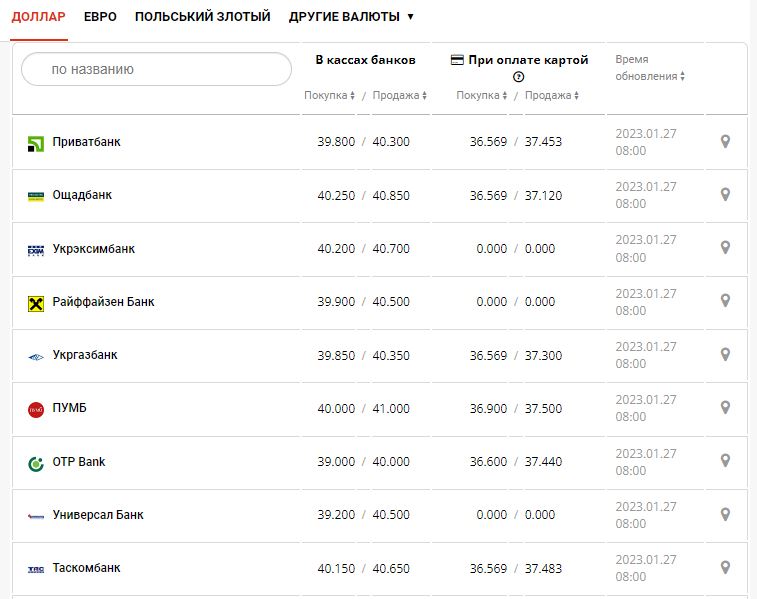Viewport: 757px width, 599px height.
Task: Sort by bank cash desk Покупка rate
Action: [329, 96]
